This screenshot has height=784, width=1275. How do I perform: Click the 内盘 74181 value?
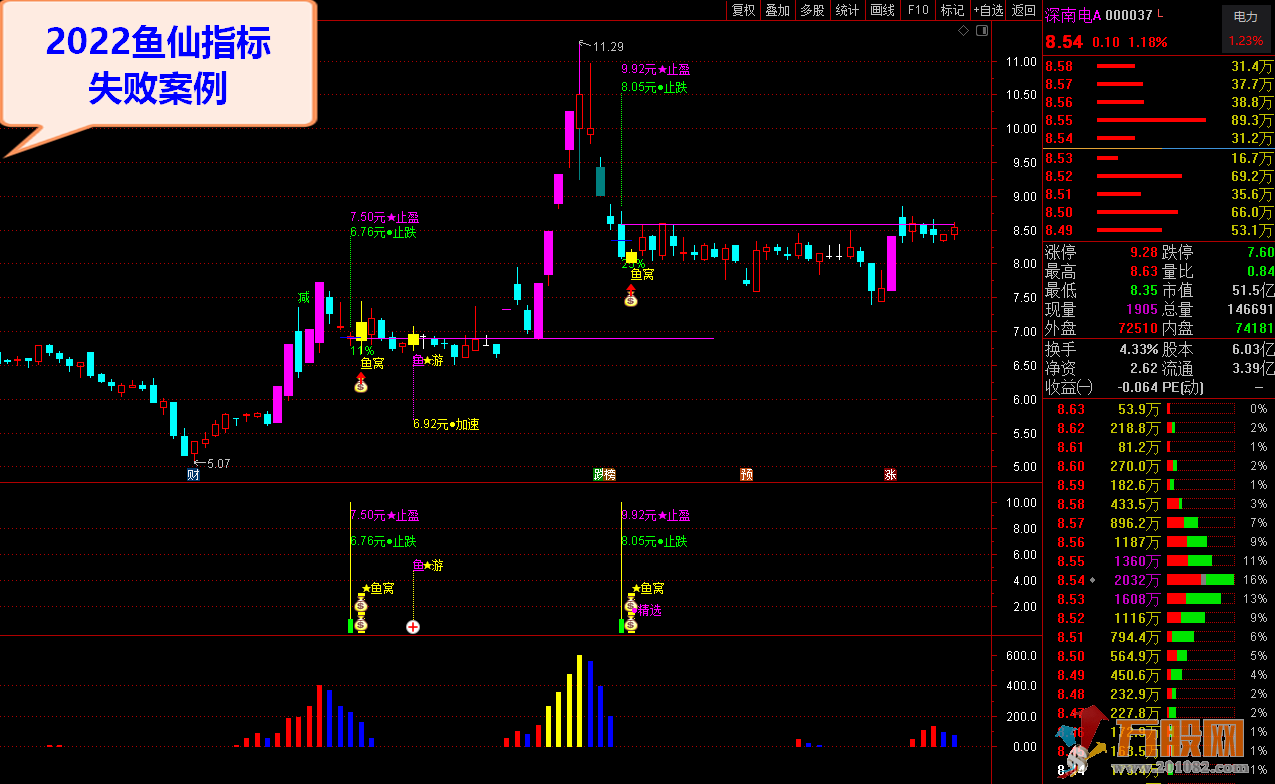click(x=1254, y=328)
